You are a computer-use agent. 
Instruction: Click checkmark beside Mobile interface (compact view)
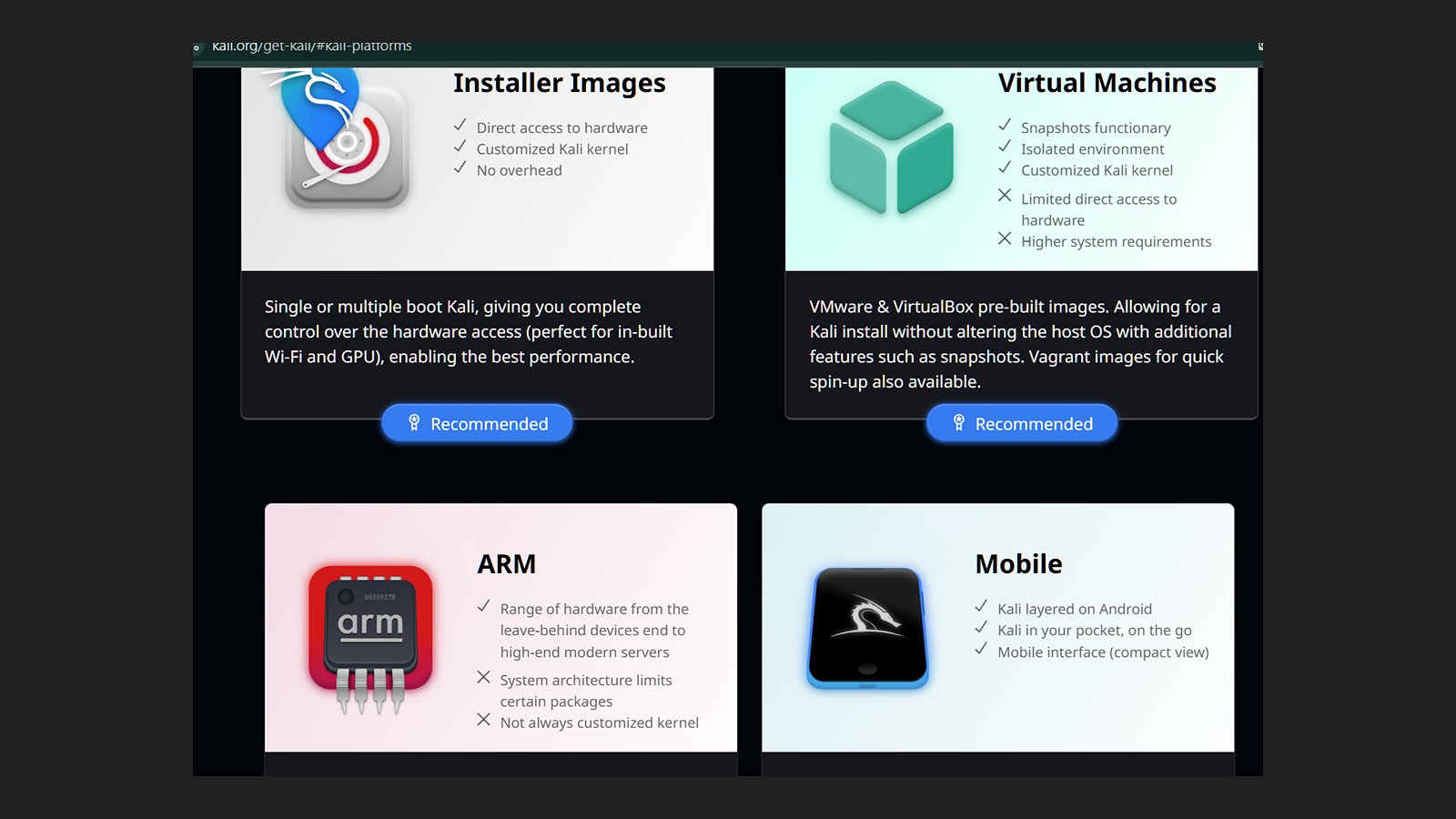click(x=981, y=649)
